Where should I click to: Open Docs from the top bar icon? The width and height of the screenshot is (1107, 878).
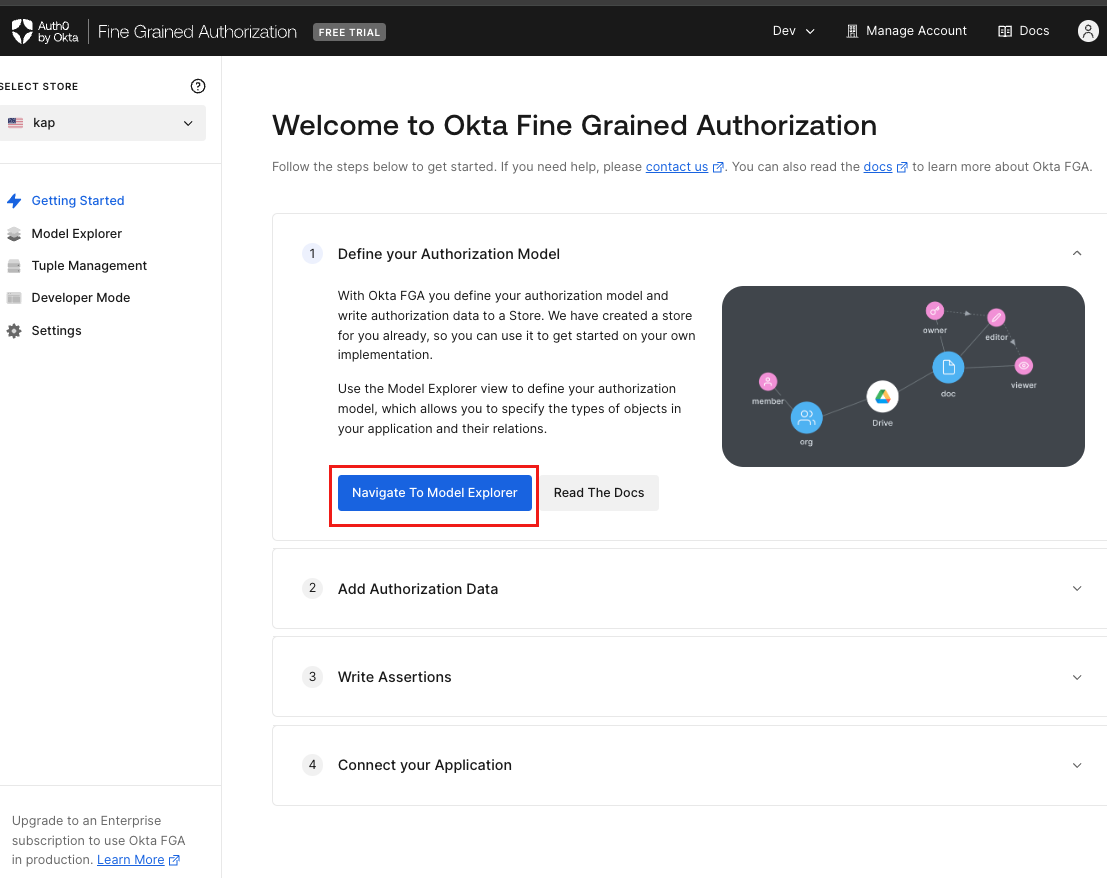tap(1004, 30)
